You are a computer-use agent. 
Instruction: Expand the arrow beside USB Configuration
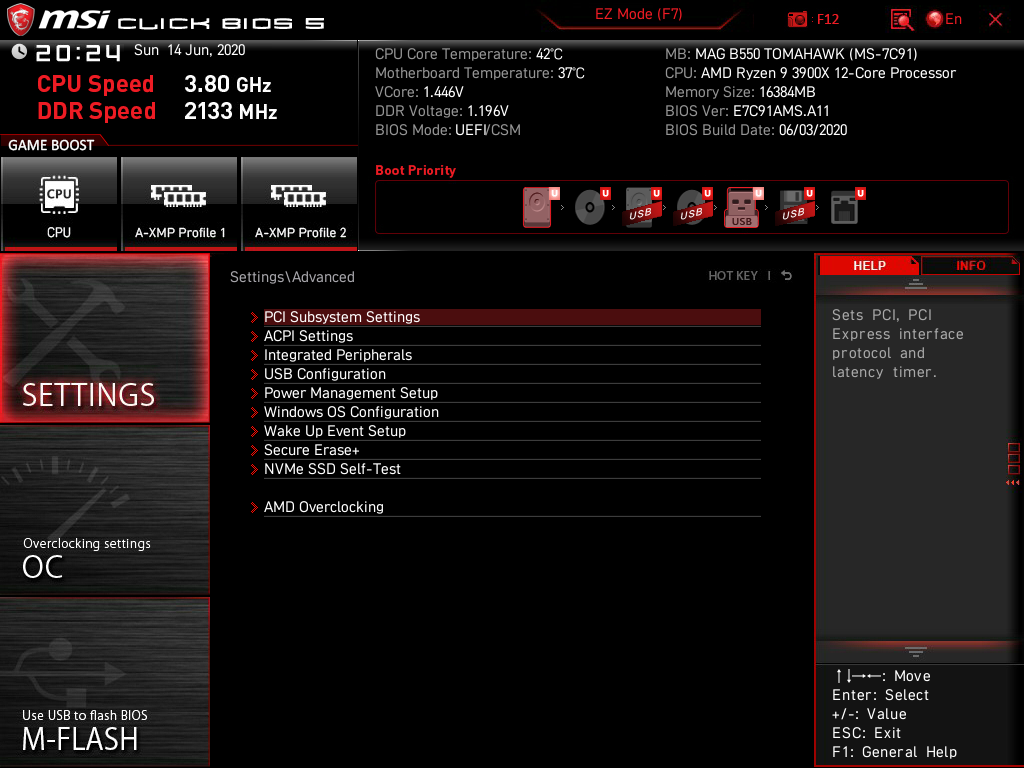click(254, 374)
